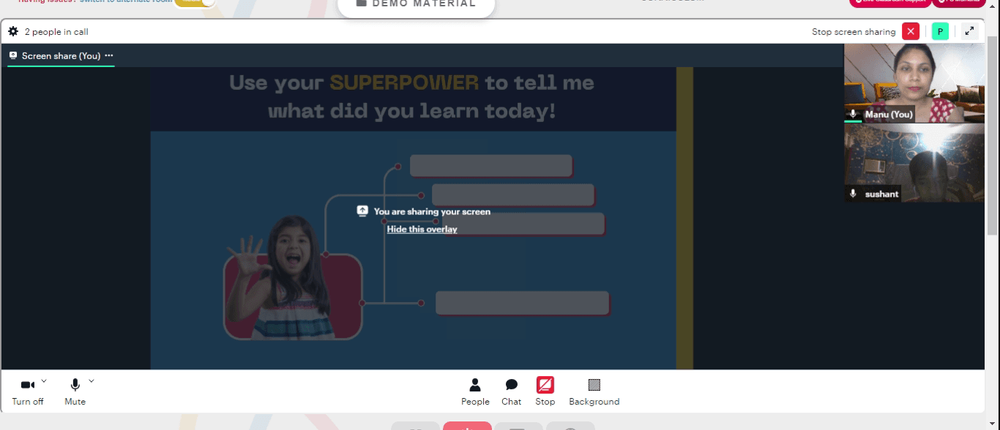
Task: Open Background effects option
Action: pos(594,392)
